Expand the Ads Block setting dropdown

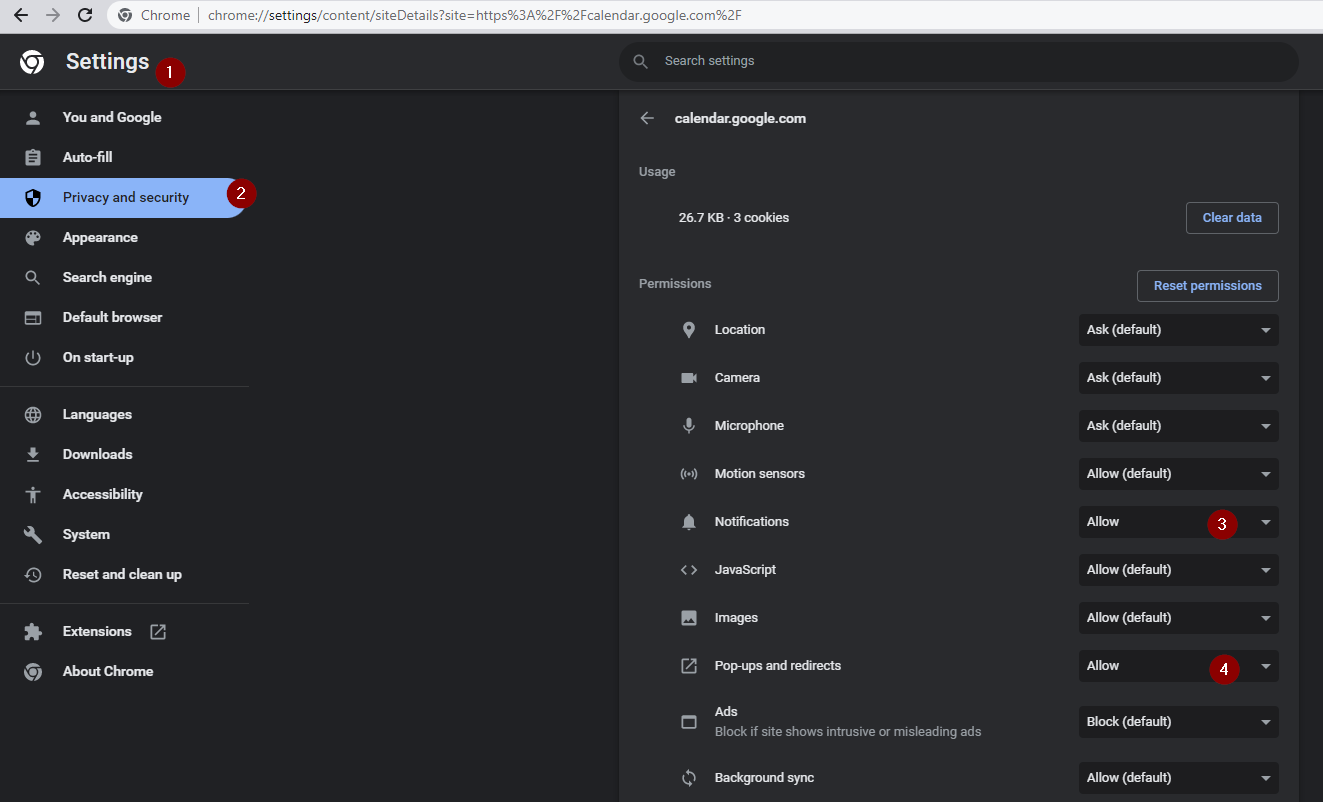(x=1178, y=721)
